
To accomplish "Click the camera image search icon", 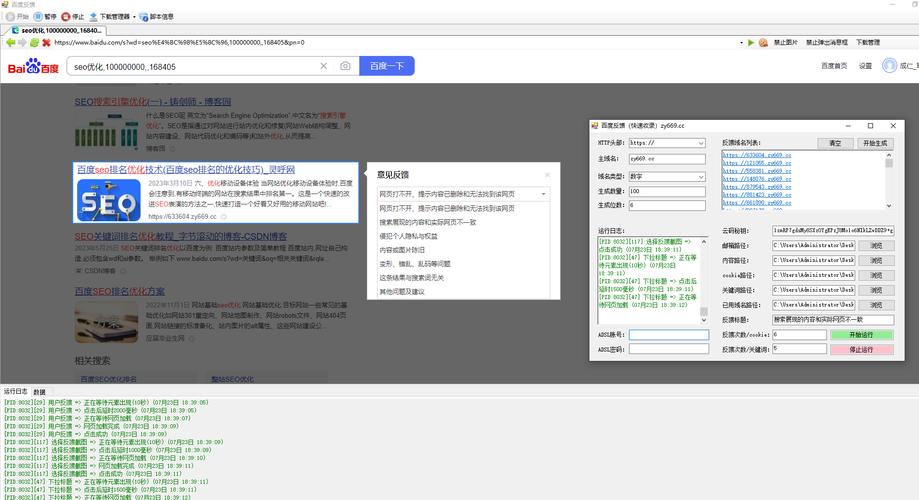I will pos(345,67).
